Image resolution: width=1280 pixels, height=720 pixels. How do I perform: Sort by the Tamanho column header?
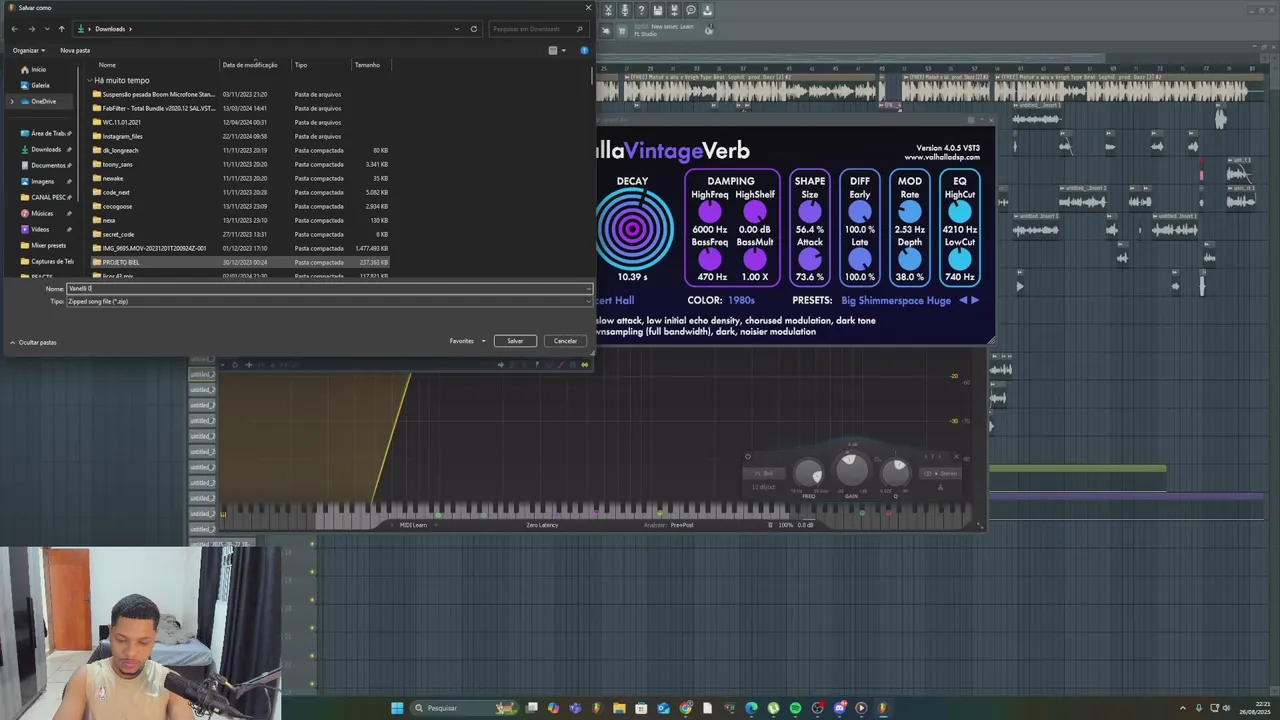367,65
